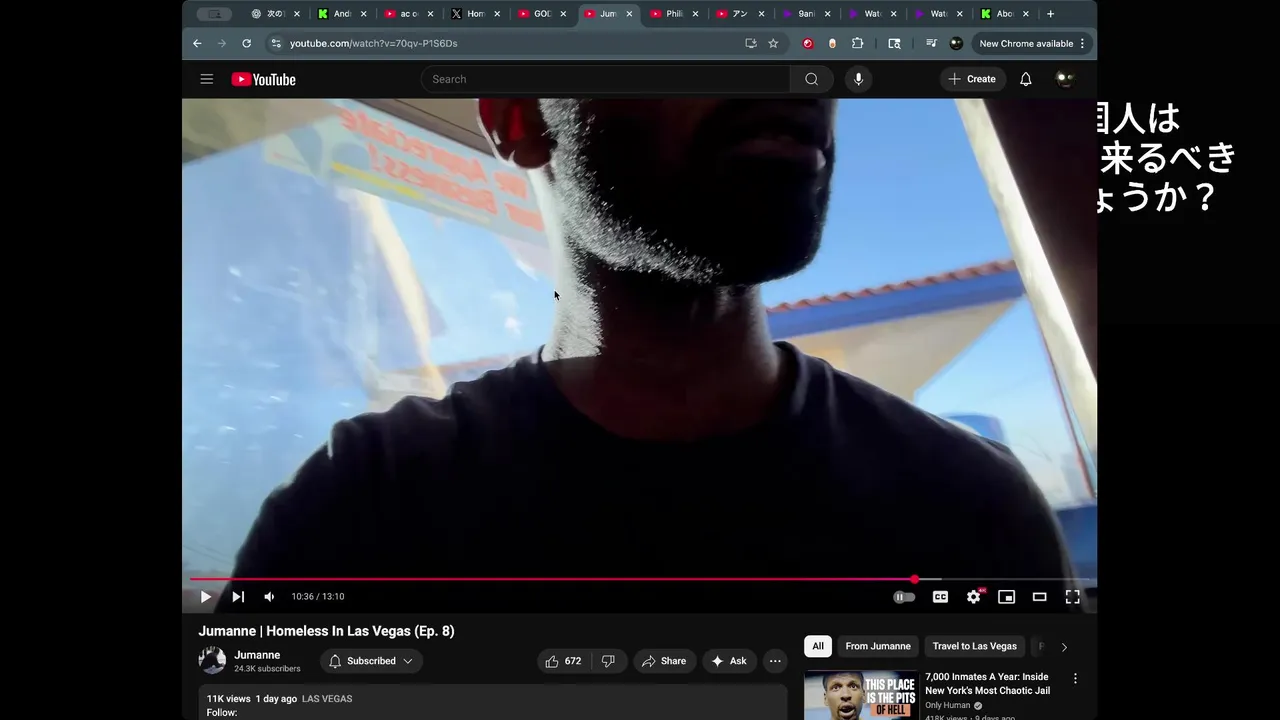Click the browser address bar URL
1280x720 pixels.
(x=373, y=43)
